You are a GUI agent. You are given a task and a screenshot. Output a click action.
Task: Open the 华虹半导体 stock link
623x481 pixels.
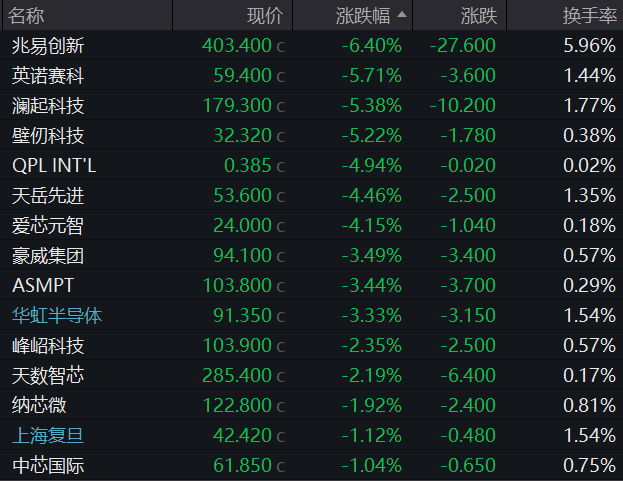[x=57, y=316]
